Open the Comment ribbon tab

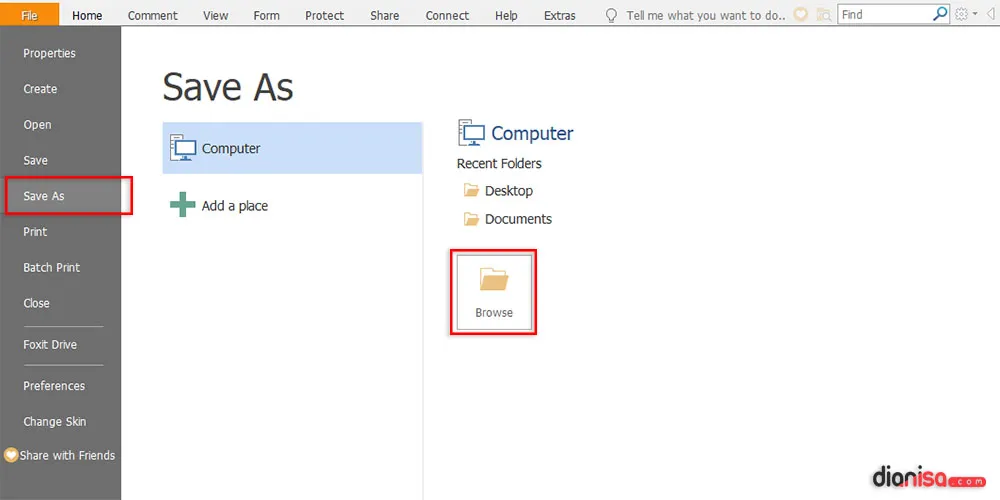(x=152, y=15)
